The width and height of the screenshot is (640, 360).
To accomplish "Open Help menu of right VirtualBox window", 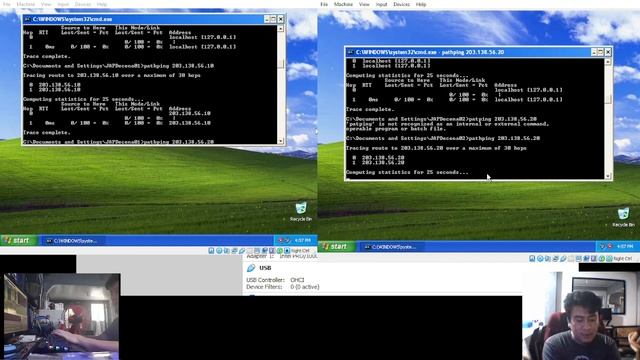I will pyautogui.click(x=421, y=4).
